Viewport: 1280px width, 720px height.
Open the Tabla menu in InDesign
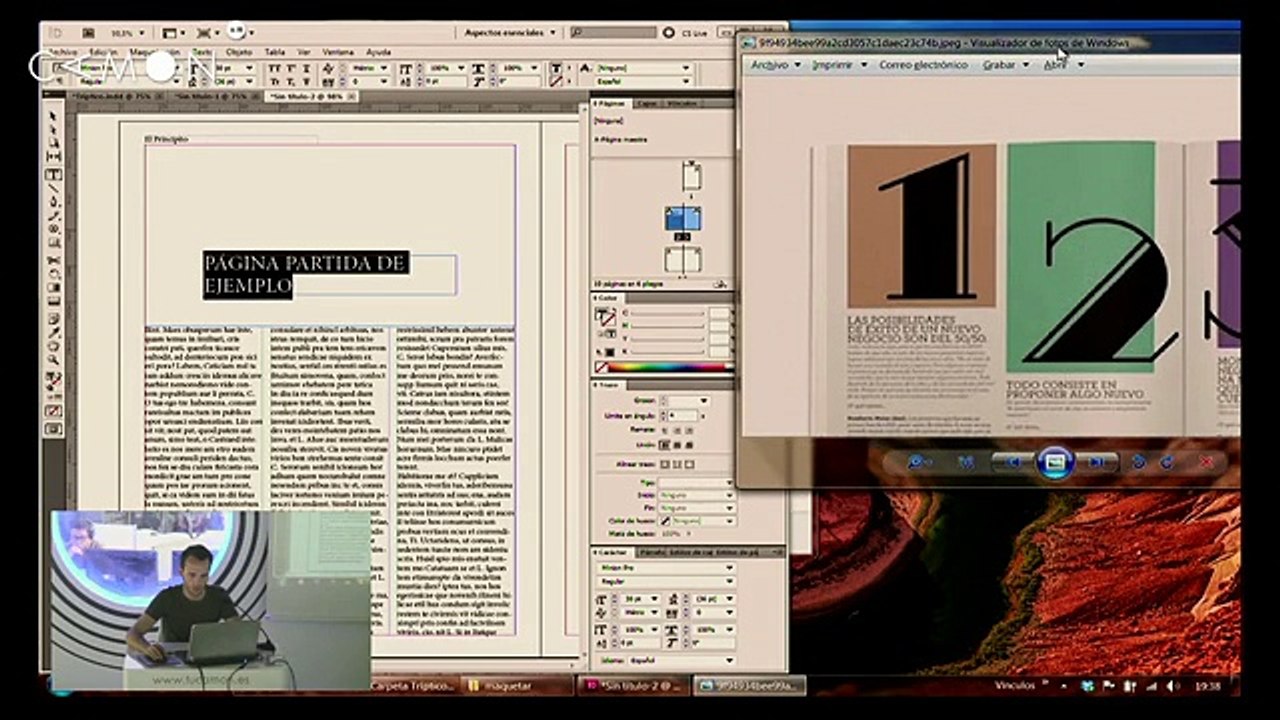[274, 51]
